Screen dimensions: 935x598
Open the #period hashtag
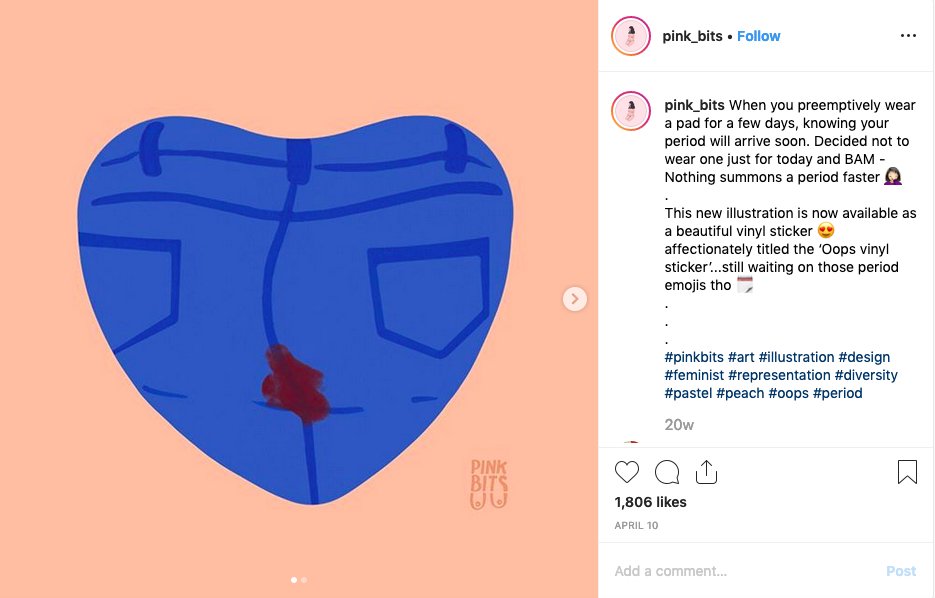pyautogui.click(x=837, y=393)
